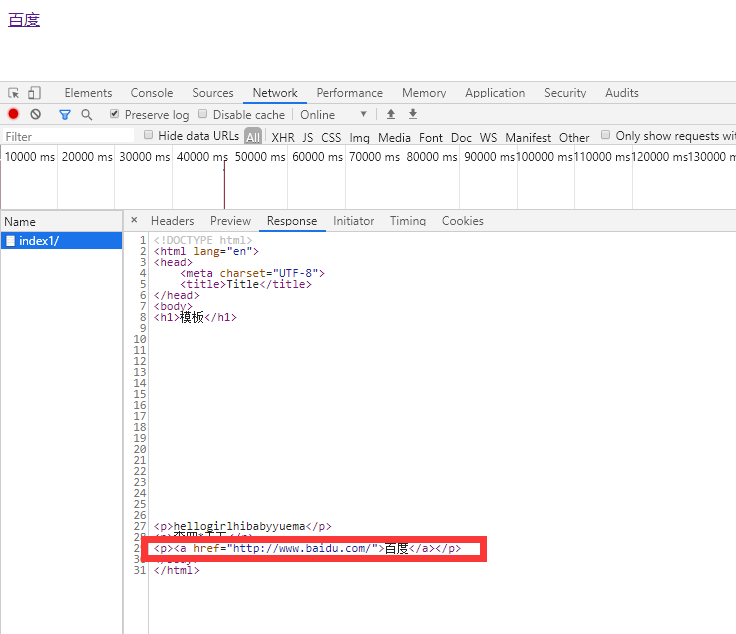Click the Name column header
736x634 pixels.
[x=61, y=222]
